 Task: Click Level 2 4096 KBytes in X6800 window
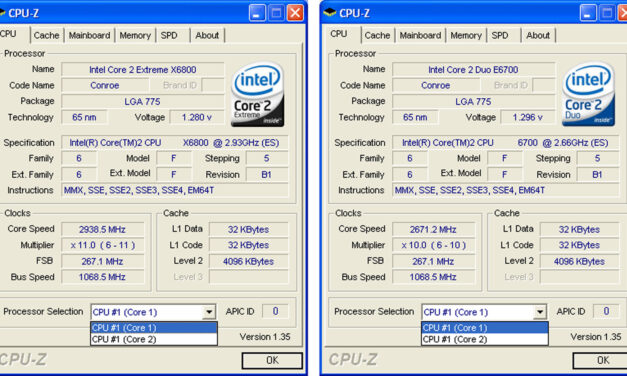pyautogui.click(x=248, y=261)
